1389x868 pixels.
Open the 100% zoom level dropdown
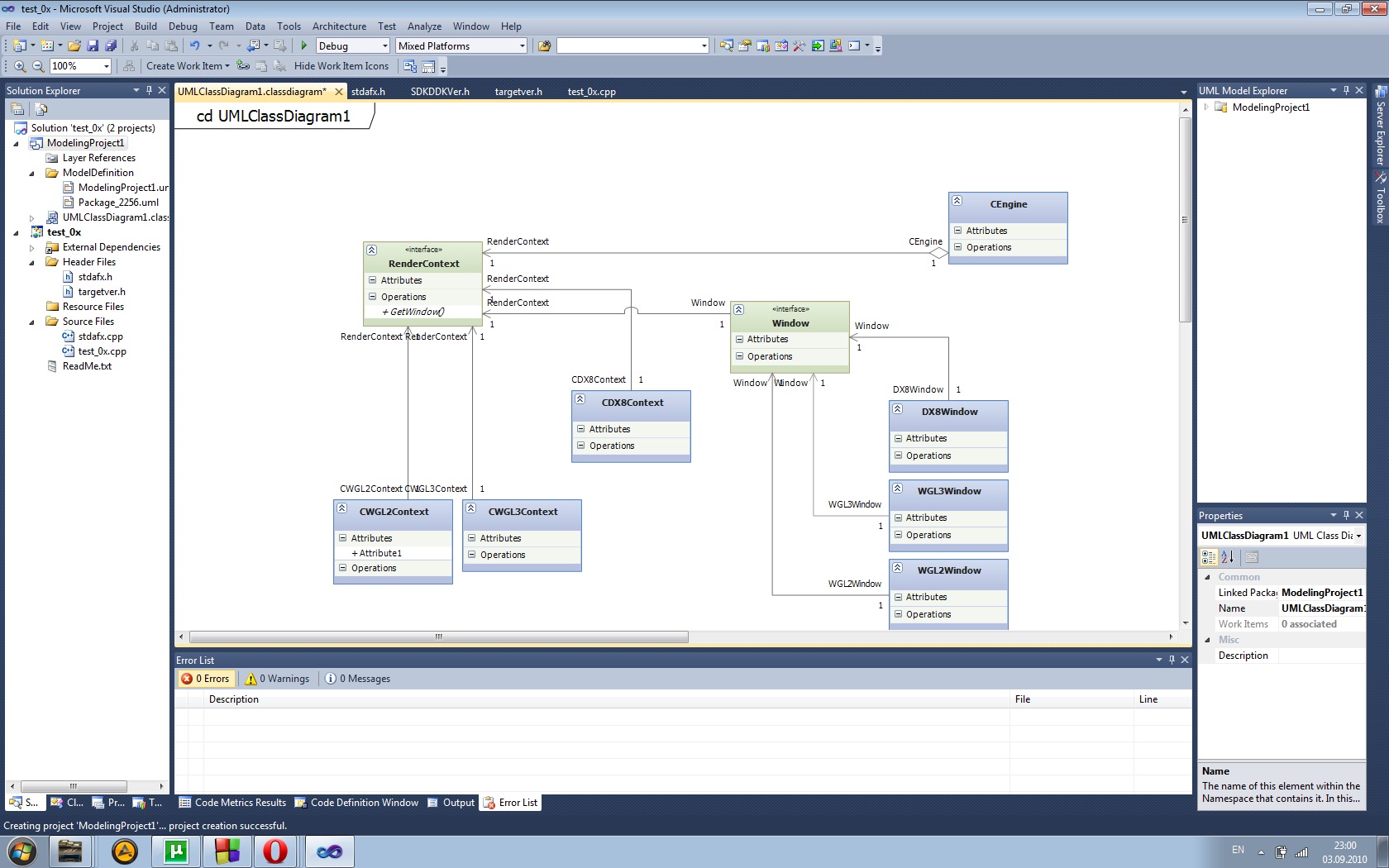[106, 66]
